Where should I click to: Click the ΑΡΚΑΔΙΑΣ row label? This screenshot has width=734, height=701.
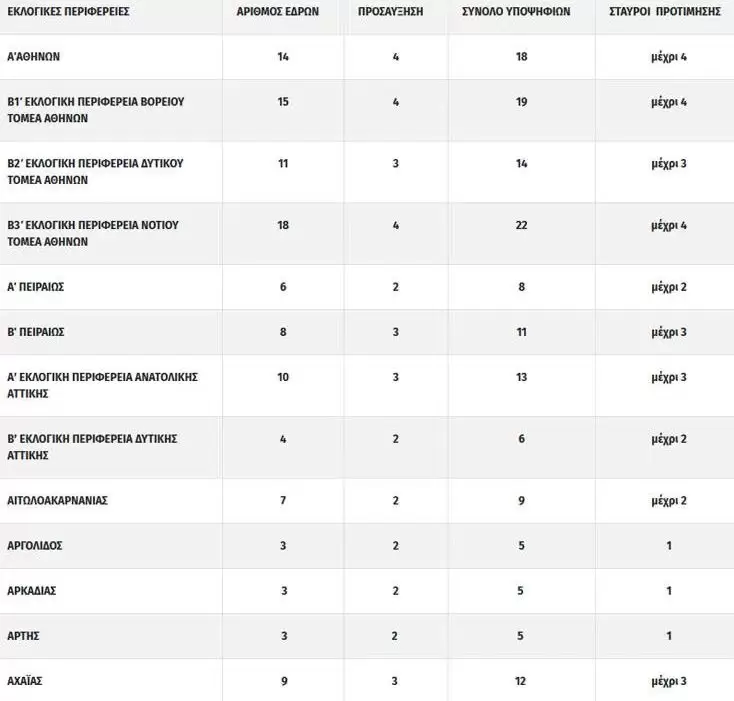(32, 591)
